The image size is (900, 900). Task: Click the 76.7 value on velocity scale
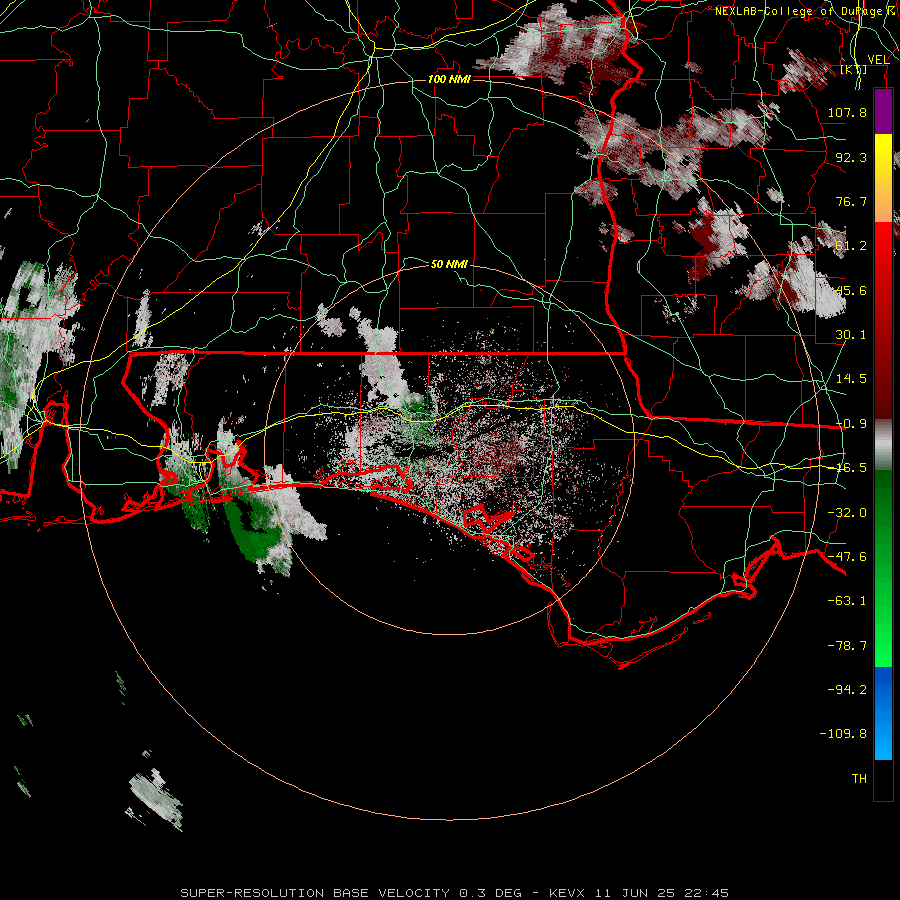(x=851, y=201)
